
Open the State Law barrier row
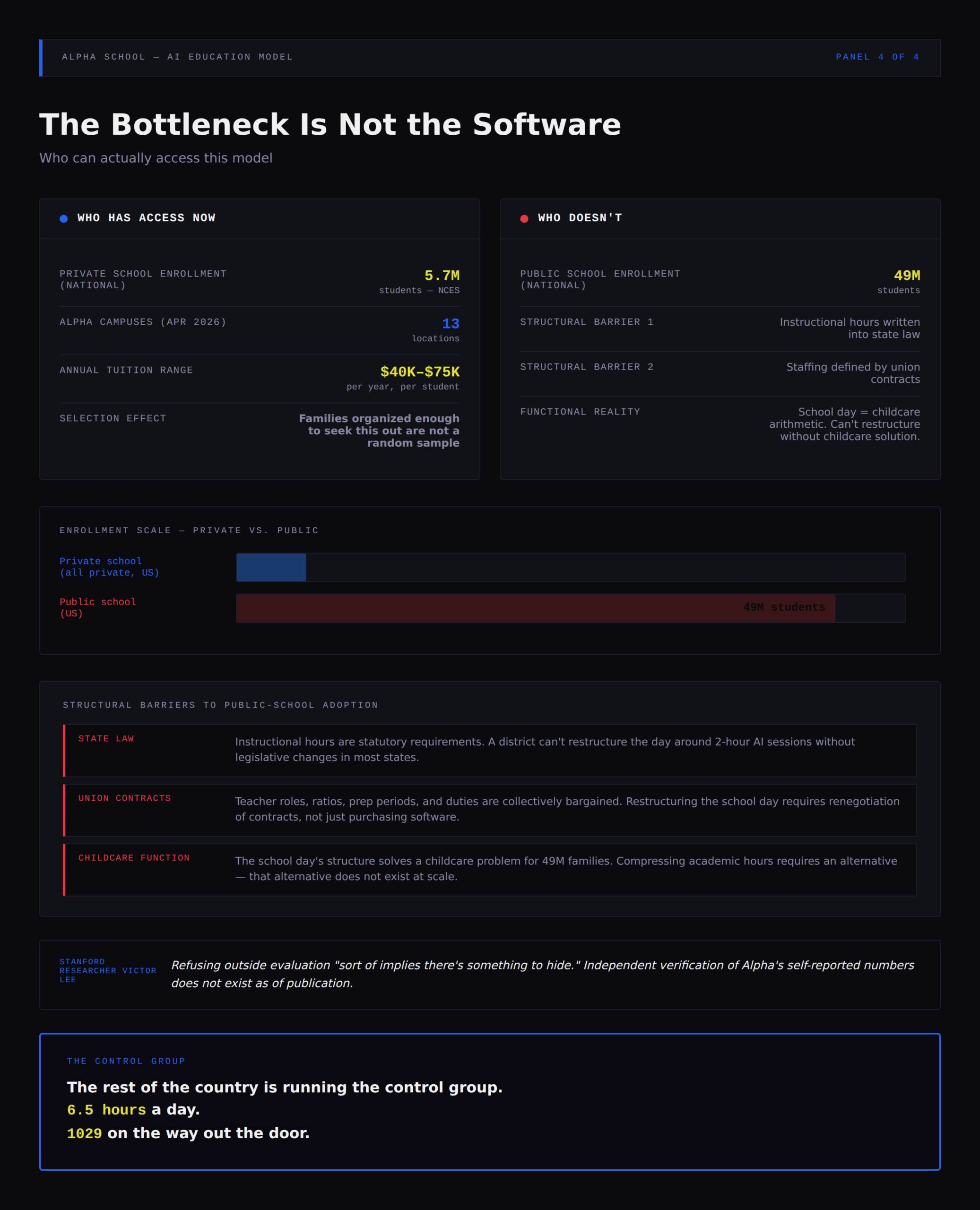[489, 751]
